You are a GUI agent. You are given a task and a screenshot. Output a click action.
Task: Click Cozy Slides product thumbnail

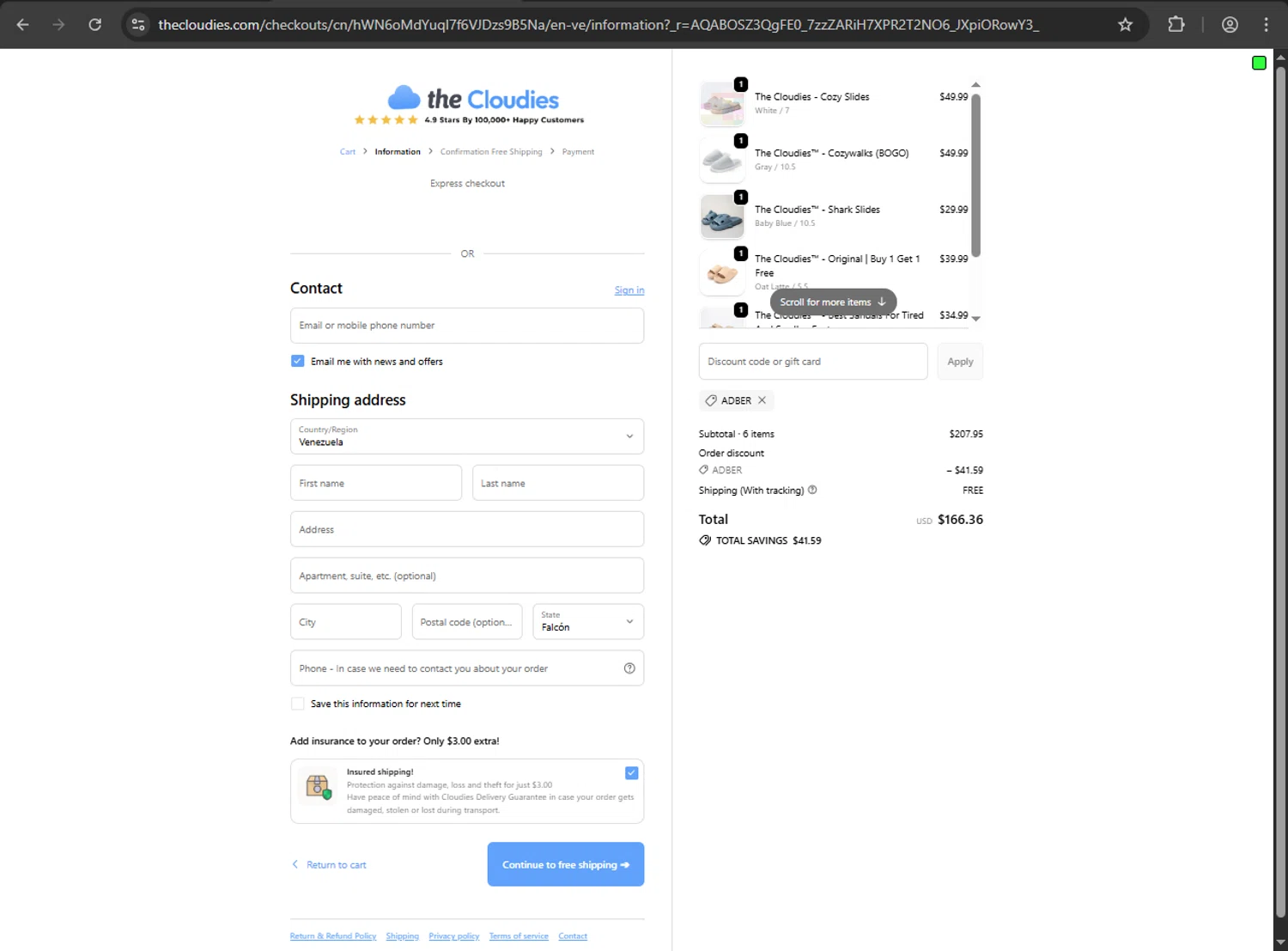pyautogui.click(x=722, y=104)
